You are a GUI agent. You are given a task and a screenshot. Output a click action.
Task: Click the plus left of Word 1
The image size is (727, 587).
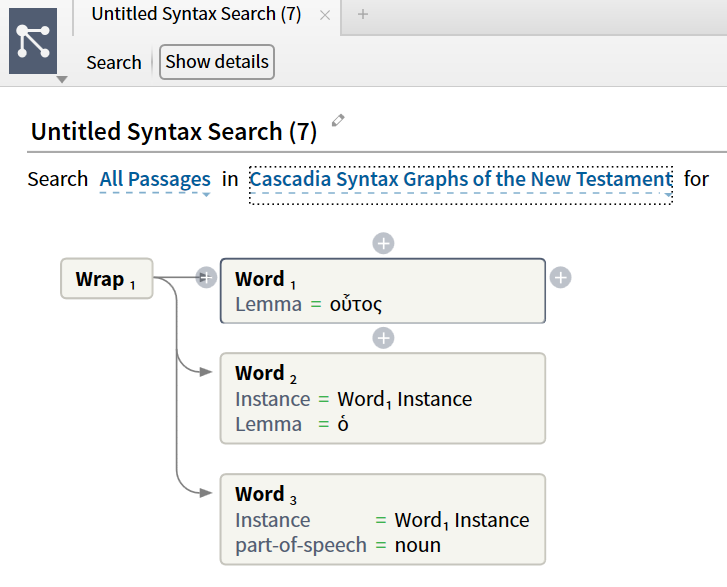(207, 277)
